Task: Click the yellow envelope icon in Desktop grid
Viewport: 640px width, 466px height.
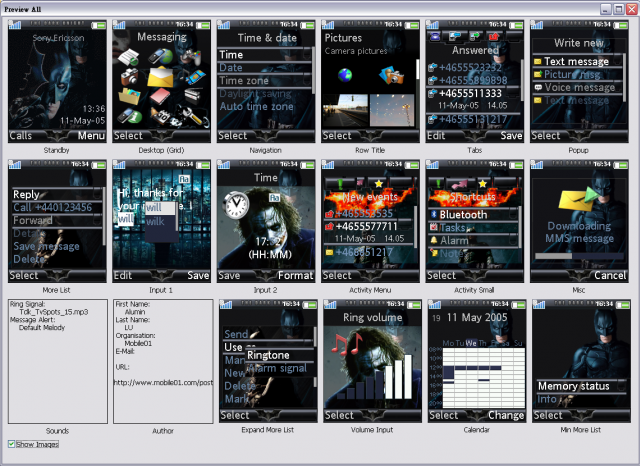Action: (160, 76)
